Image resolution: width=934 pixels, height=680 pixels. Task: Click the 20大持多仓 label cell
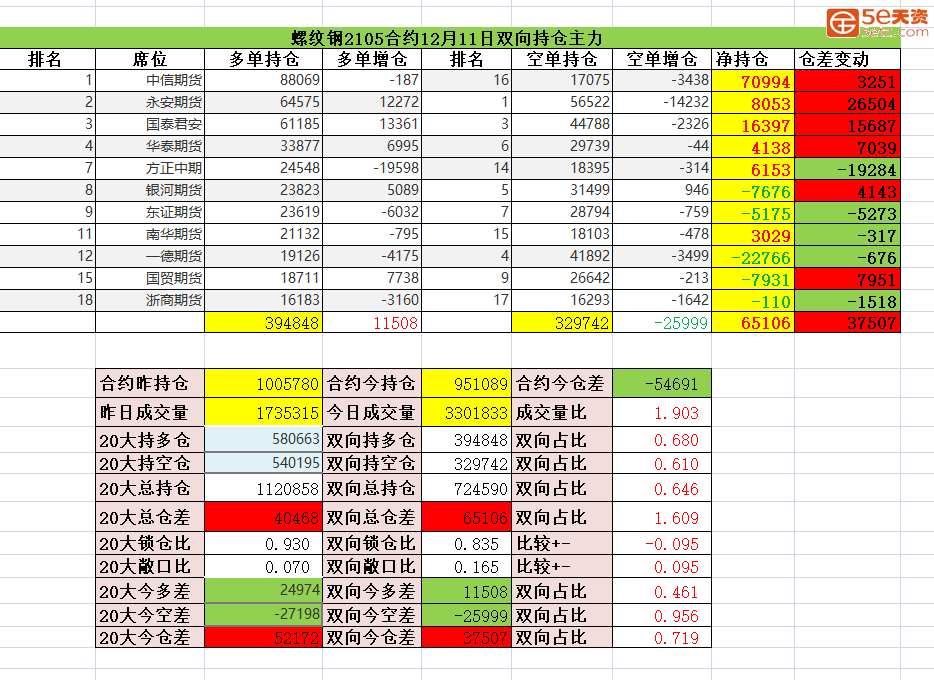pos(150,439)
